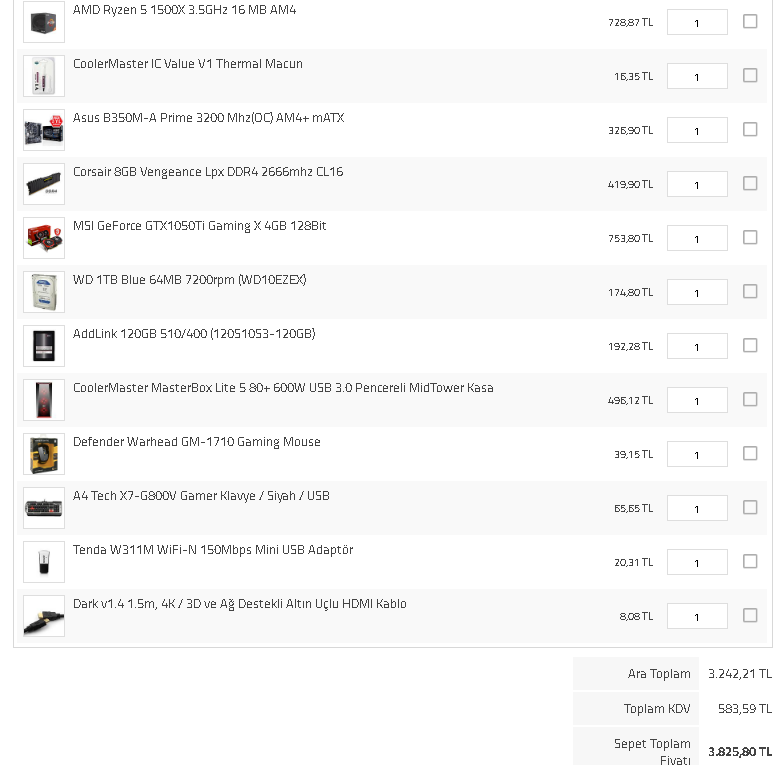This screenshot has height=765, width=781.
Task: Select the WD 1TB Blue row checkbox
Action: pyautogui.click(x=750, y=291)
